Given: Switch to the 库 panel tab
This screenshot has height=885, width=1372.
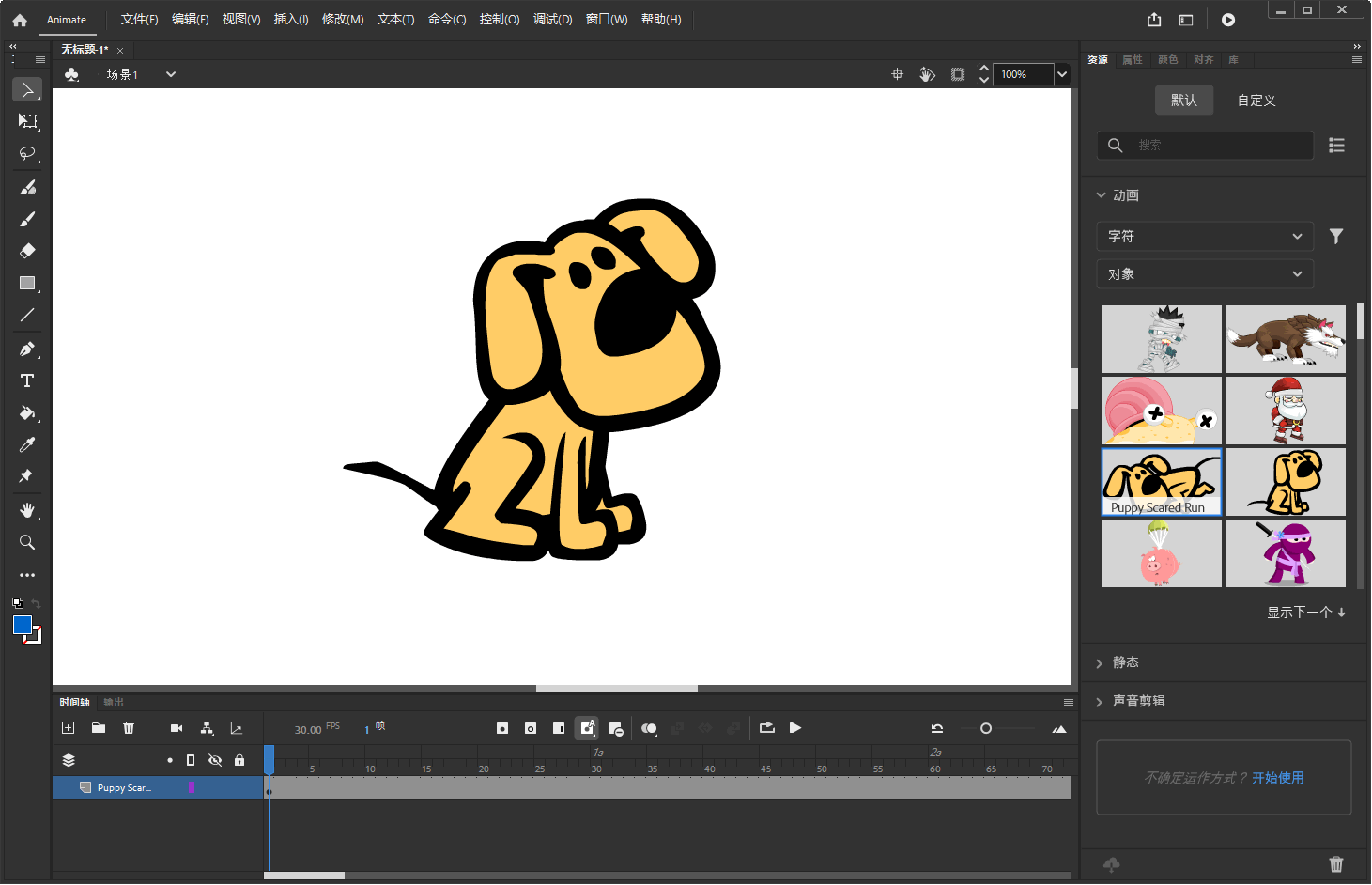Looking at the screenshot, I should pyautogui.click(x=1235, y=59).
